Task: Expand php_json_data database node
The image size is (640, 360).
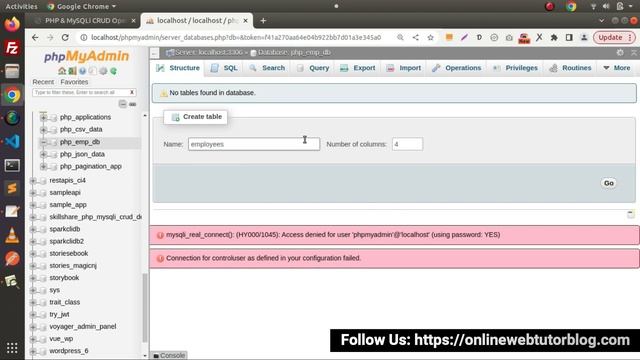Action: click(x=43, y=154)
